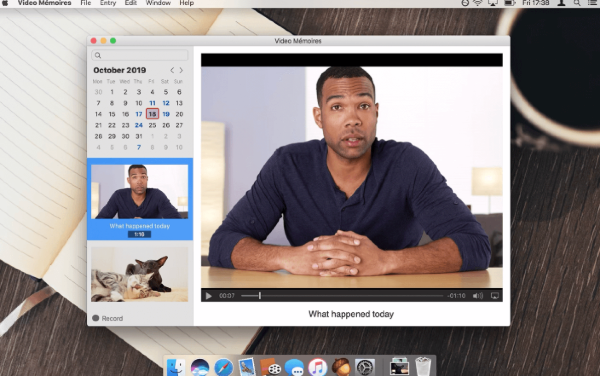The image size is (600, 376).
Task: Go to the next month in the calendar
Action: click(x=181, y=70)
